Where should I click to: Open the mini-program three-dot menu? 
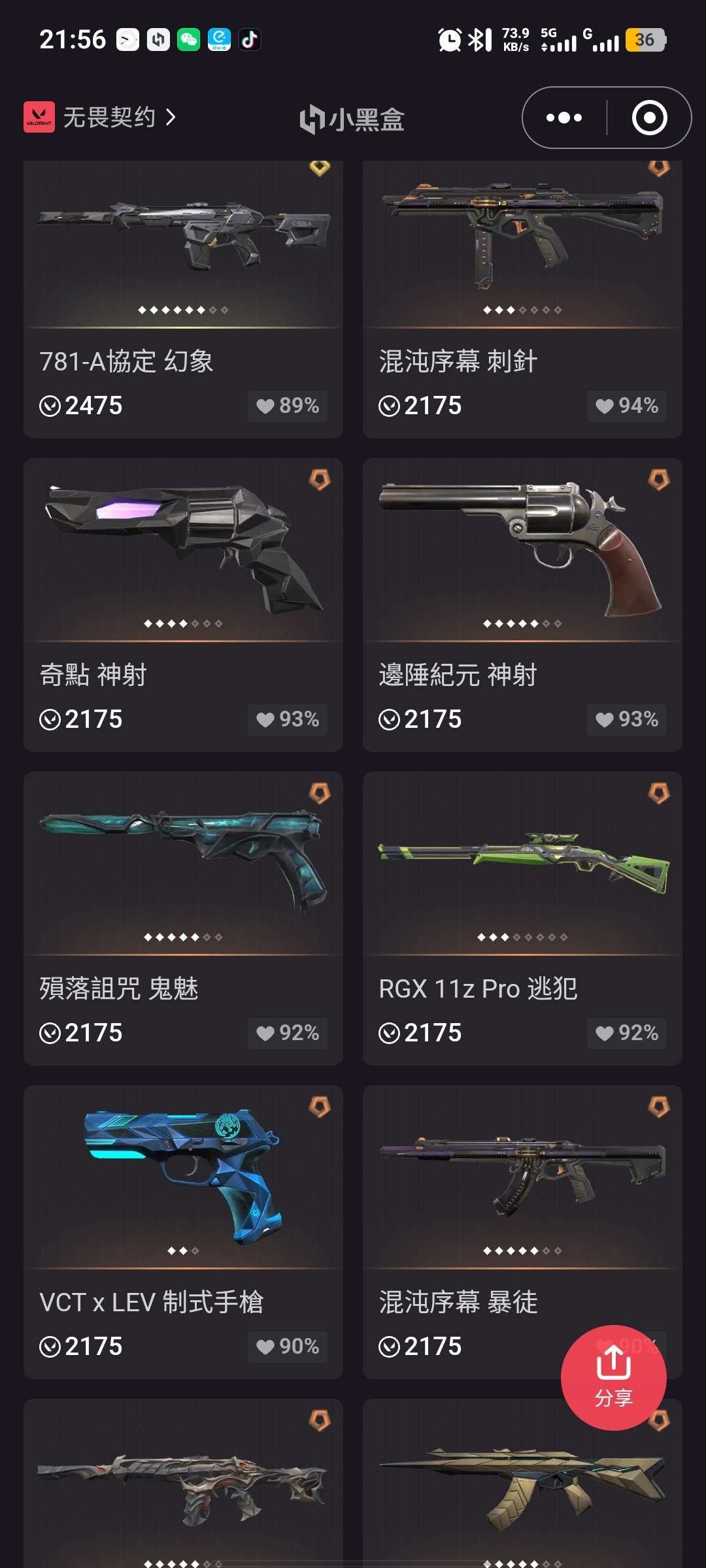click(564, 118)
